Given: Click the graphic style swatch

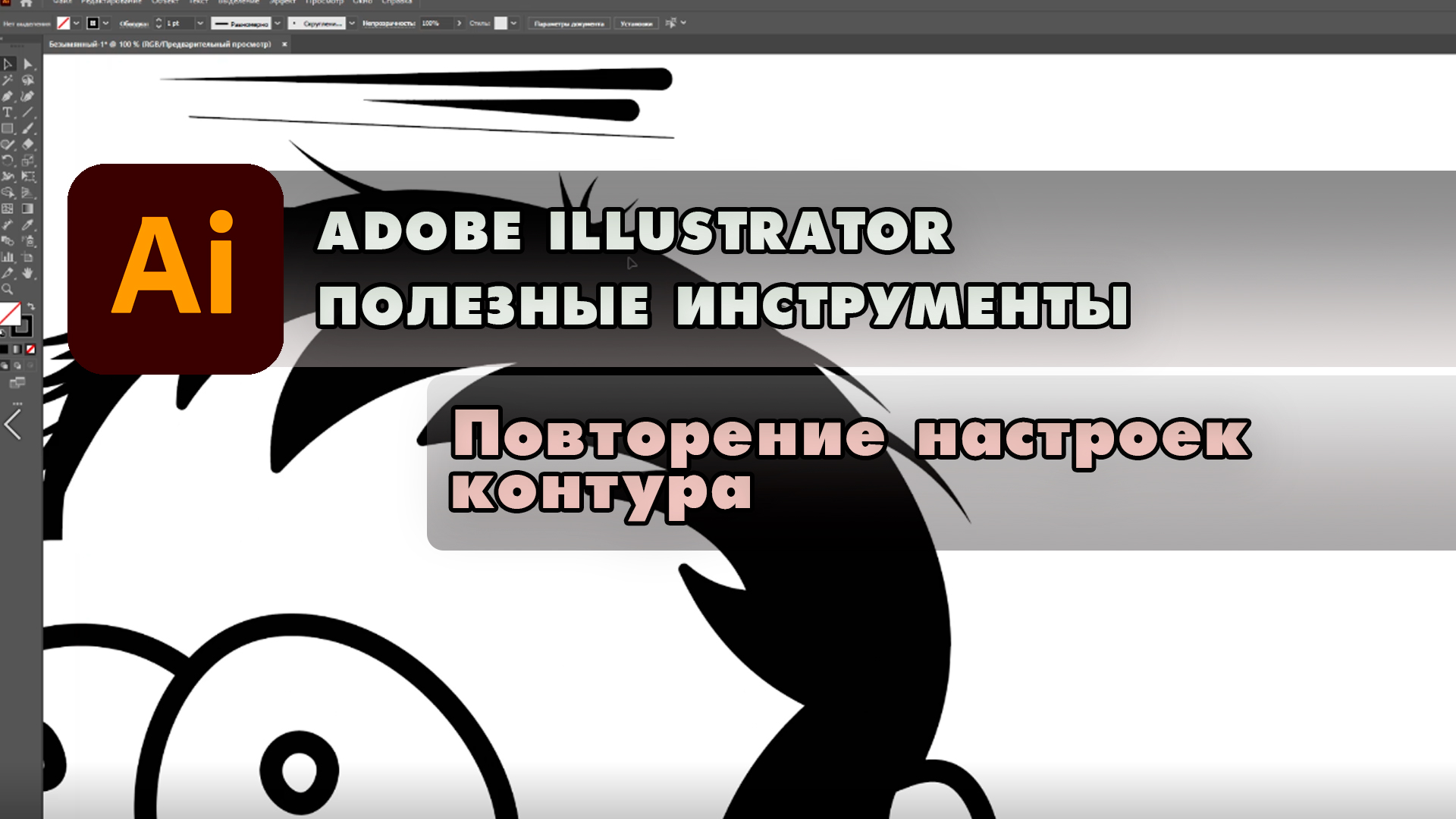Looking at the screenshot, I should coord(500,24).
